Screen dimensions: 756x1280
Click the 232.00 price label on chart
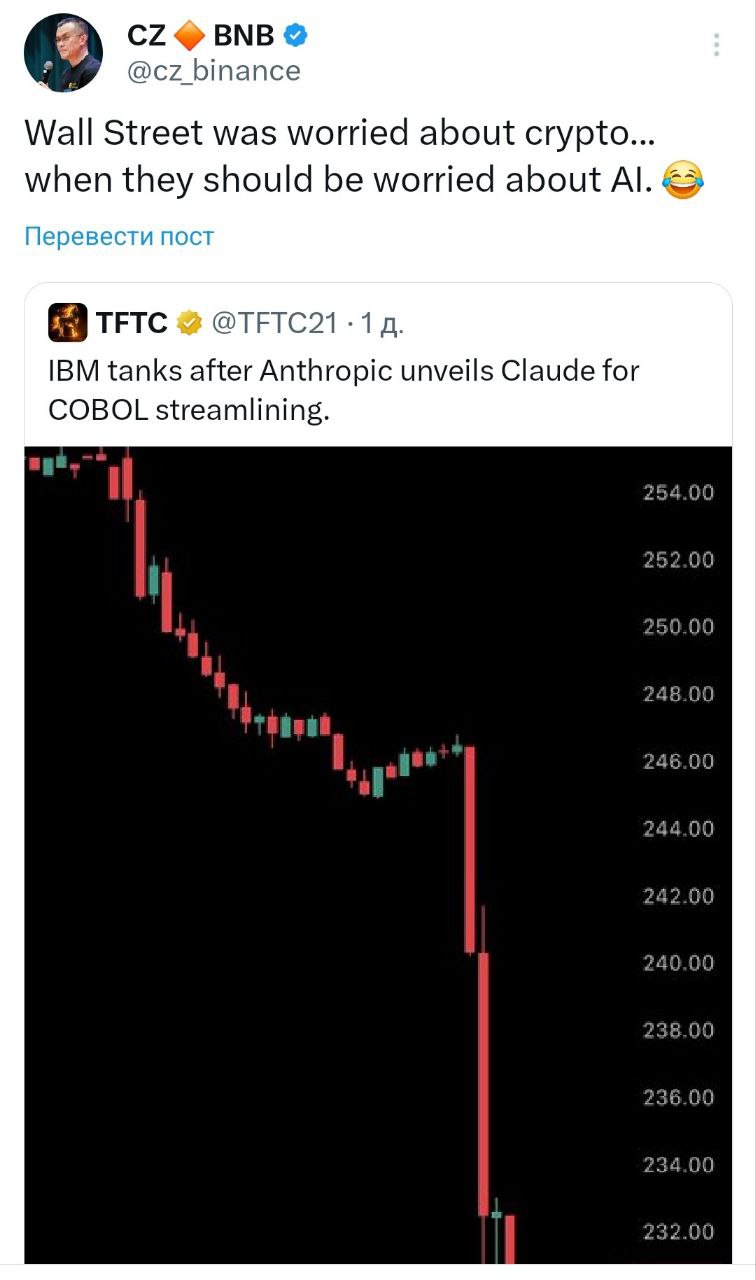678,1232
